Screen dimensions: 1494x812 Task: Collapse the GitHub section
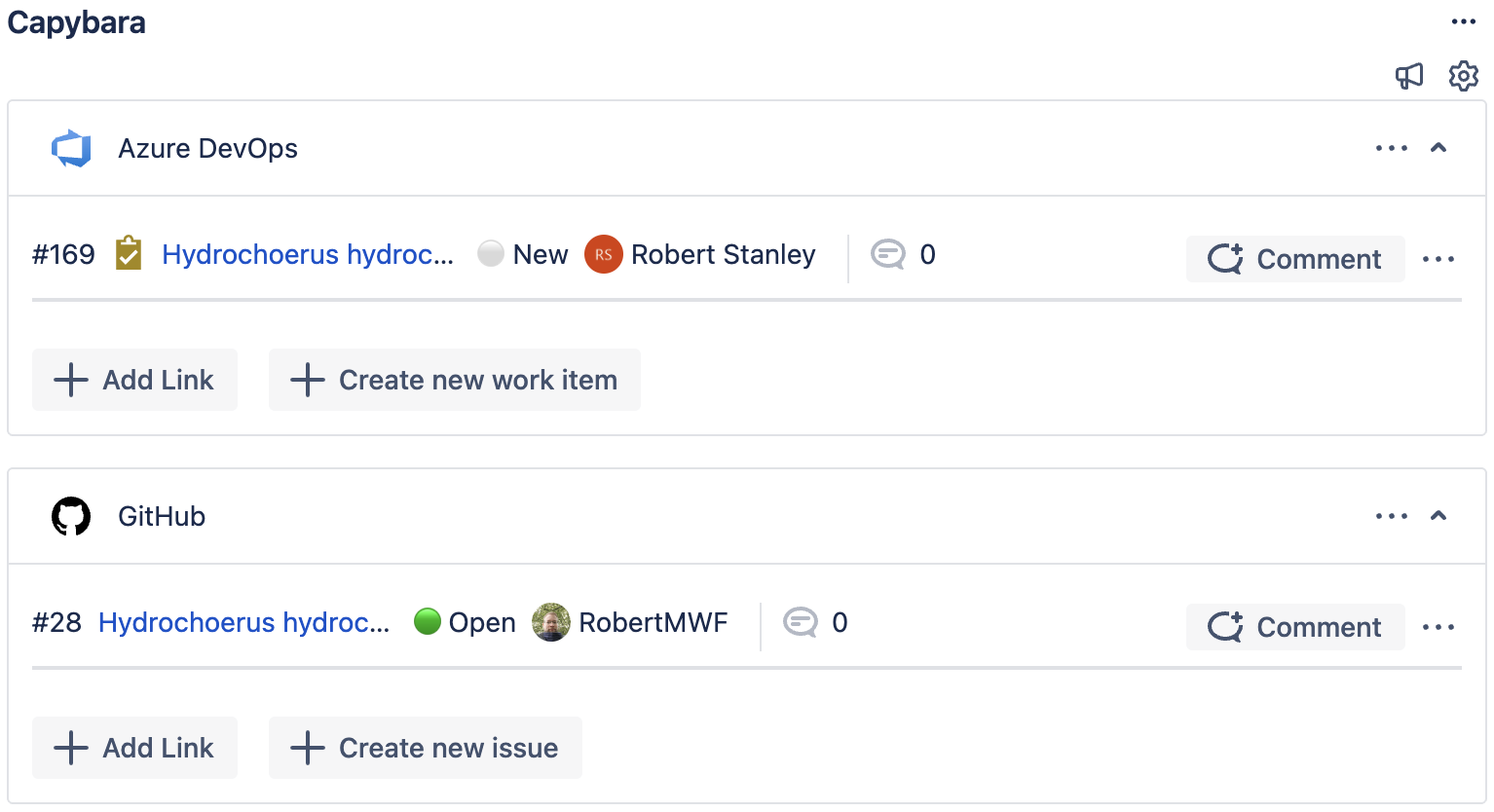pyautogui.click(x=1438, y=516)
